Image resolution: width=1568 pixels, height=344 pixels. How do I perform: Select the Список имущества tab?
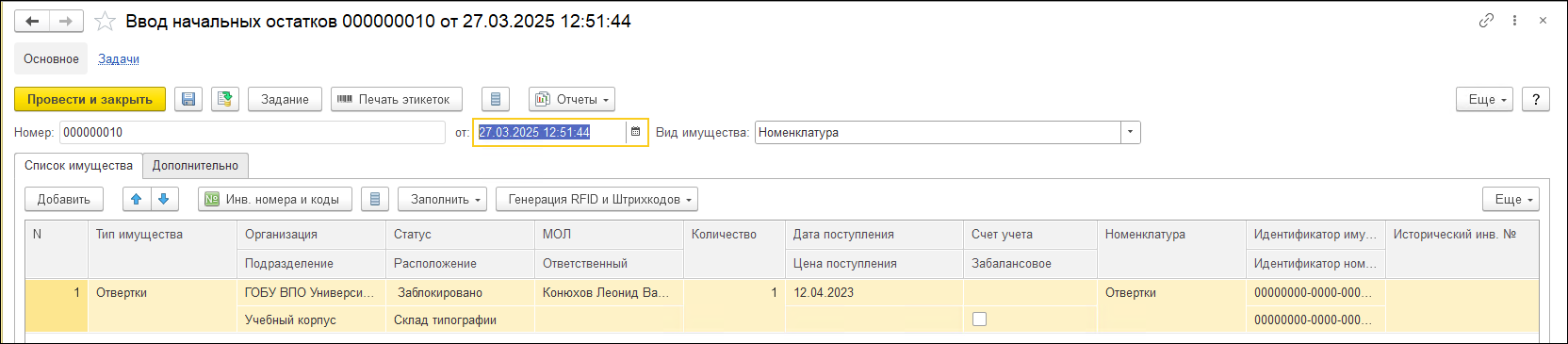78,165
